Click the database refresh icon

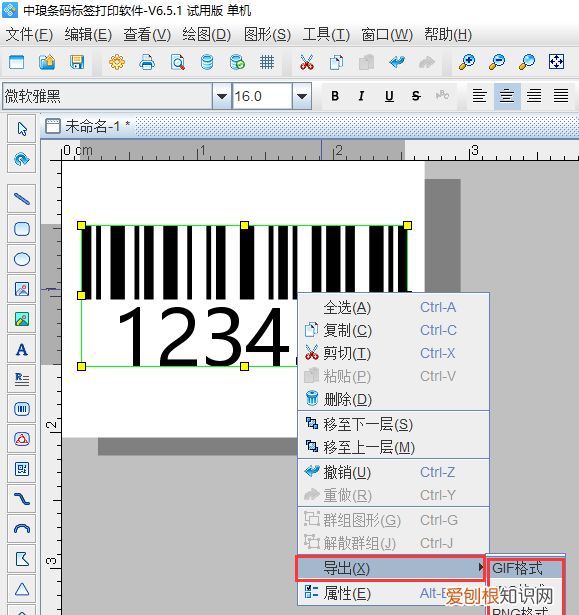point(237,62)
